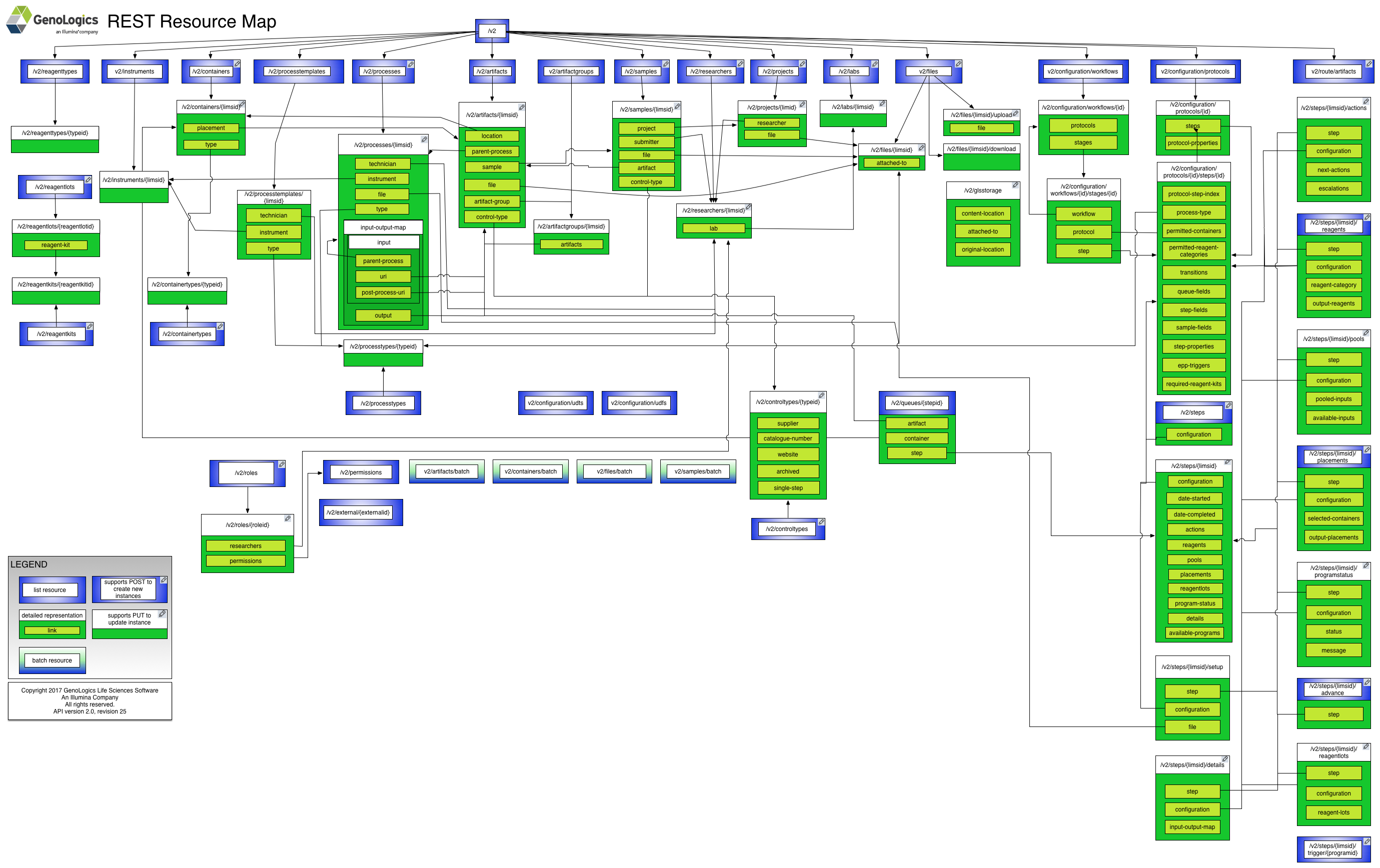
Task: Click the researcher link under projects
Action: pos(771,123)
